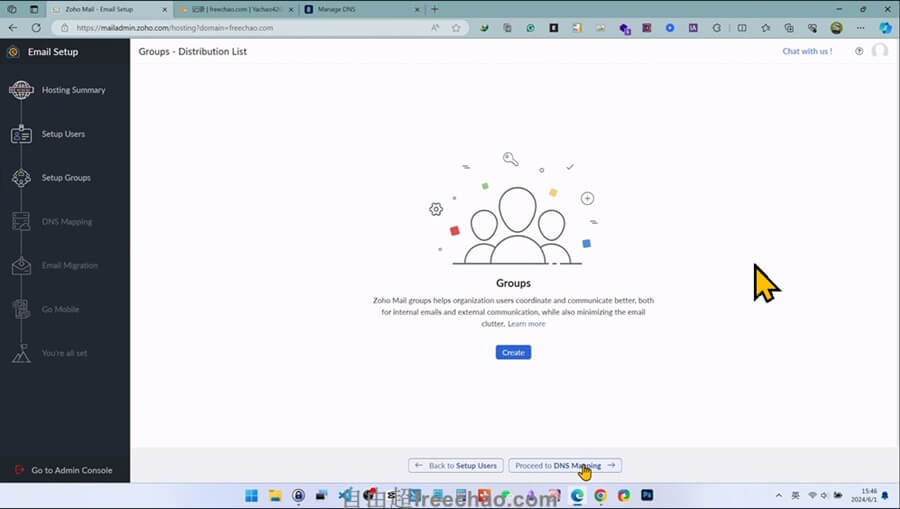The image size is (900, 509).
Task: Open a new browser tab
Action: [x=435, y=9]
